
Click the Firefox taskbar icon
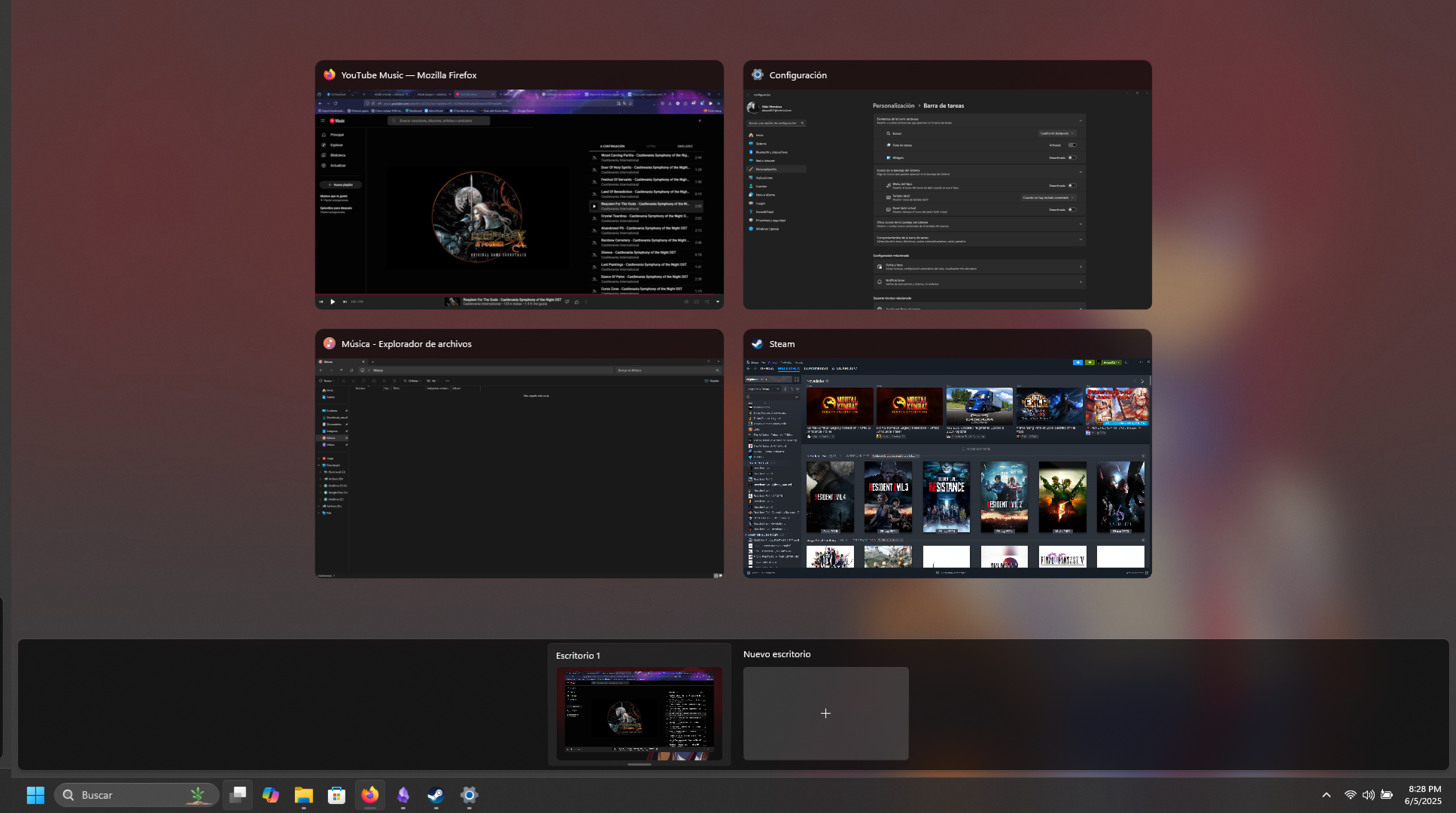(369, 795)
